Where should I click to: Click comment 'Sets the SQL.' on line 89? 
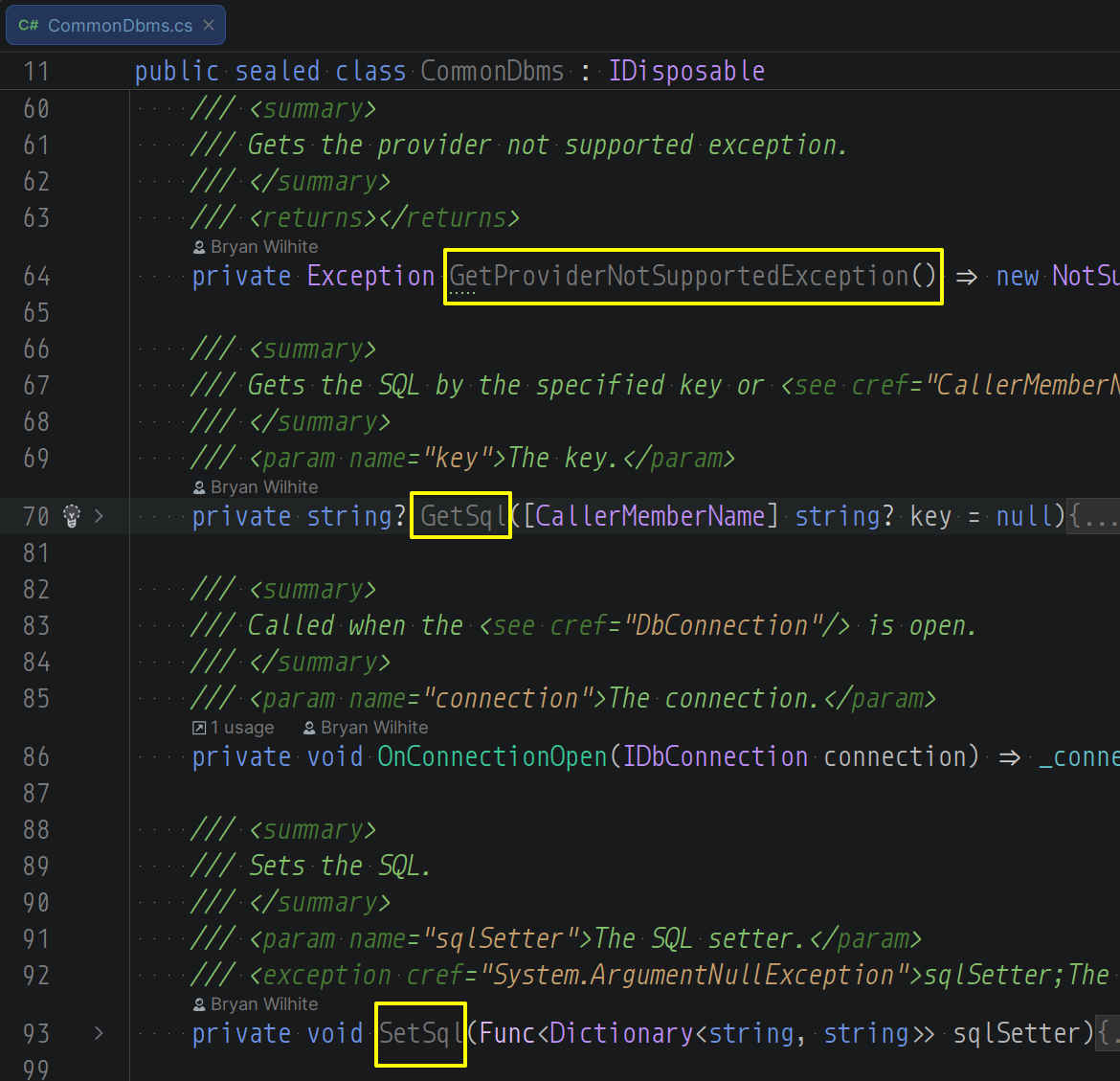pos(339,866)
